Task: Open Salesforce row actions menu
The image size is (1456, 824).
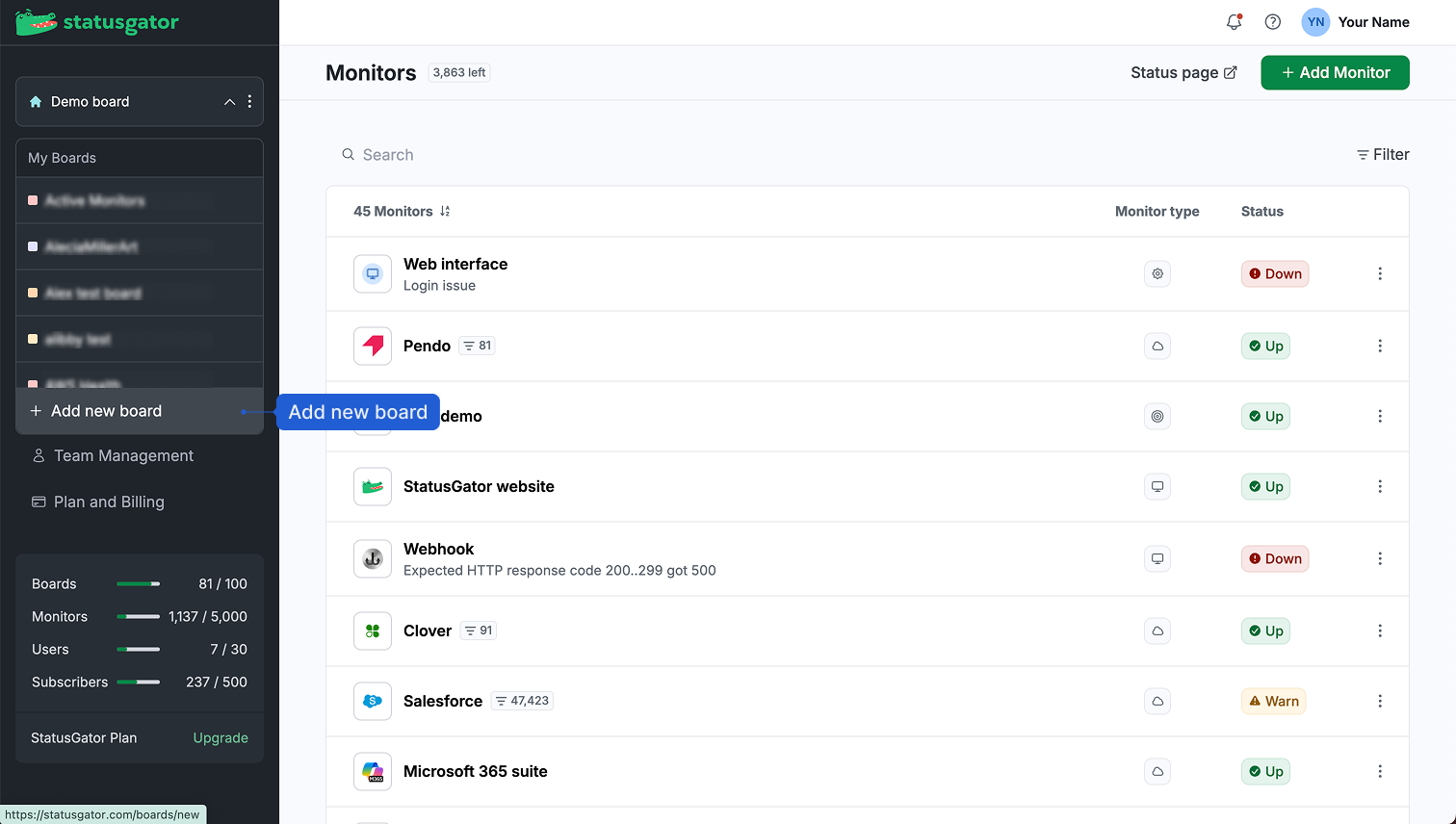Action: pos(1380,701)
